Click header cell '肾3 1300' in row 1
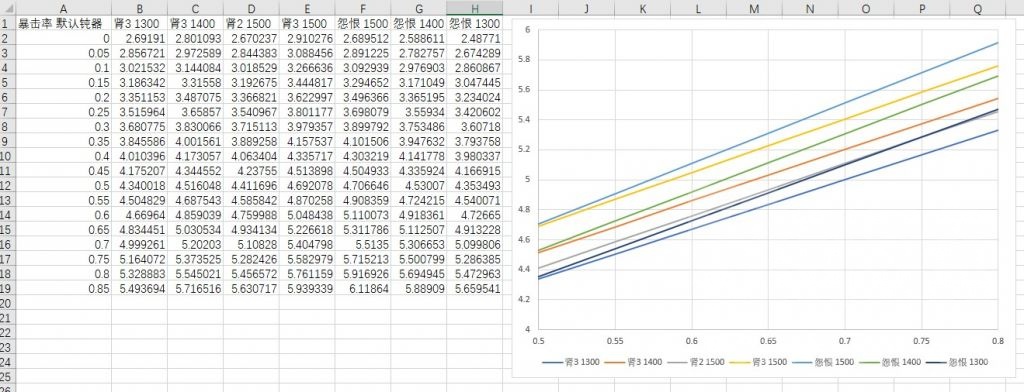 coord(139,24)
